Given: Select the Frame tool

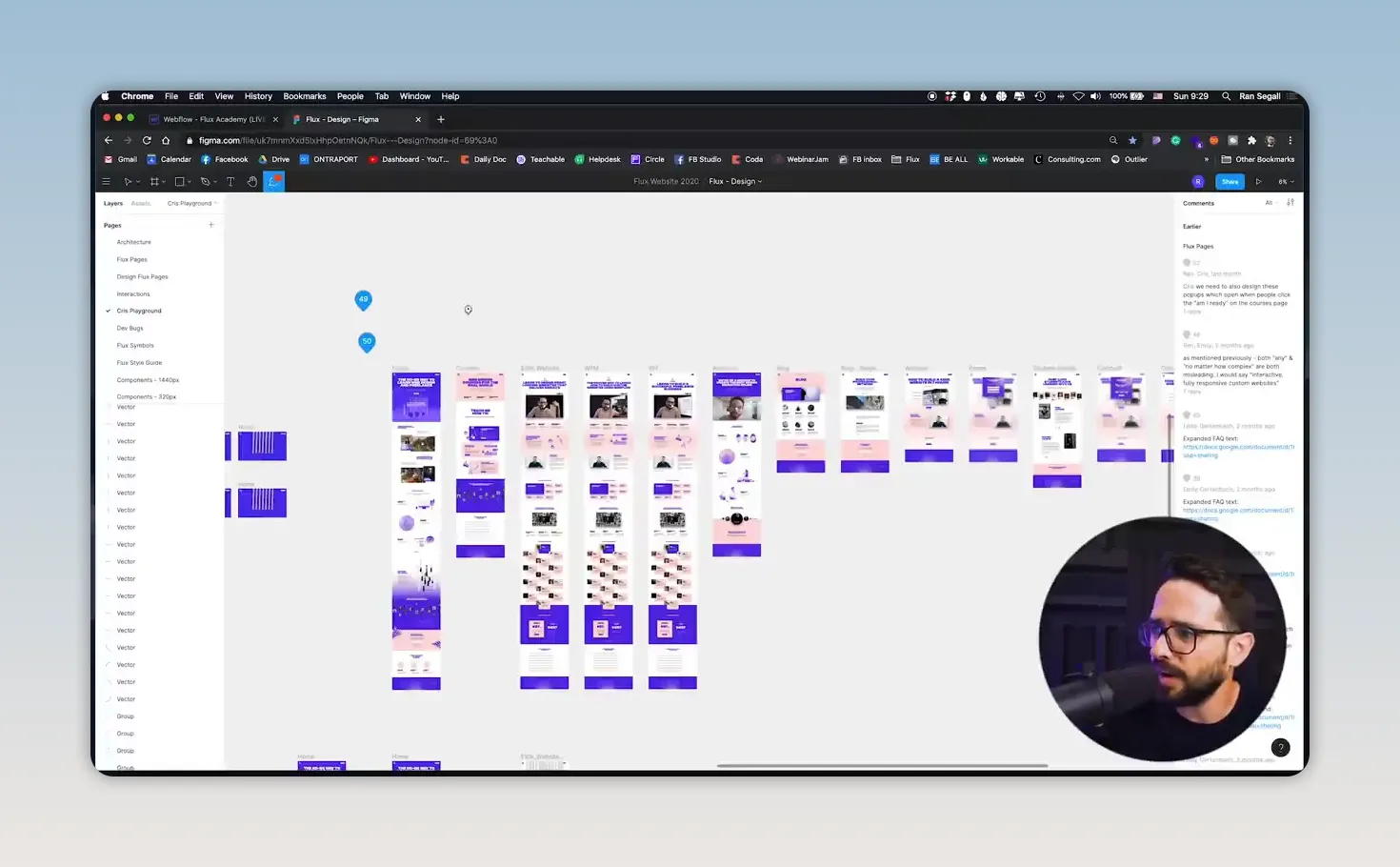Looking at the screenshot, I should (x=154, y=182).
